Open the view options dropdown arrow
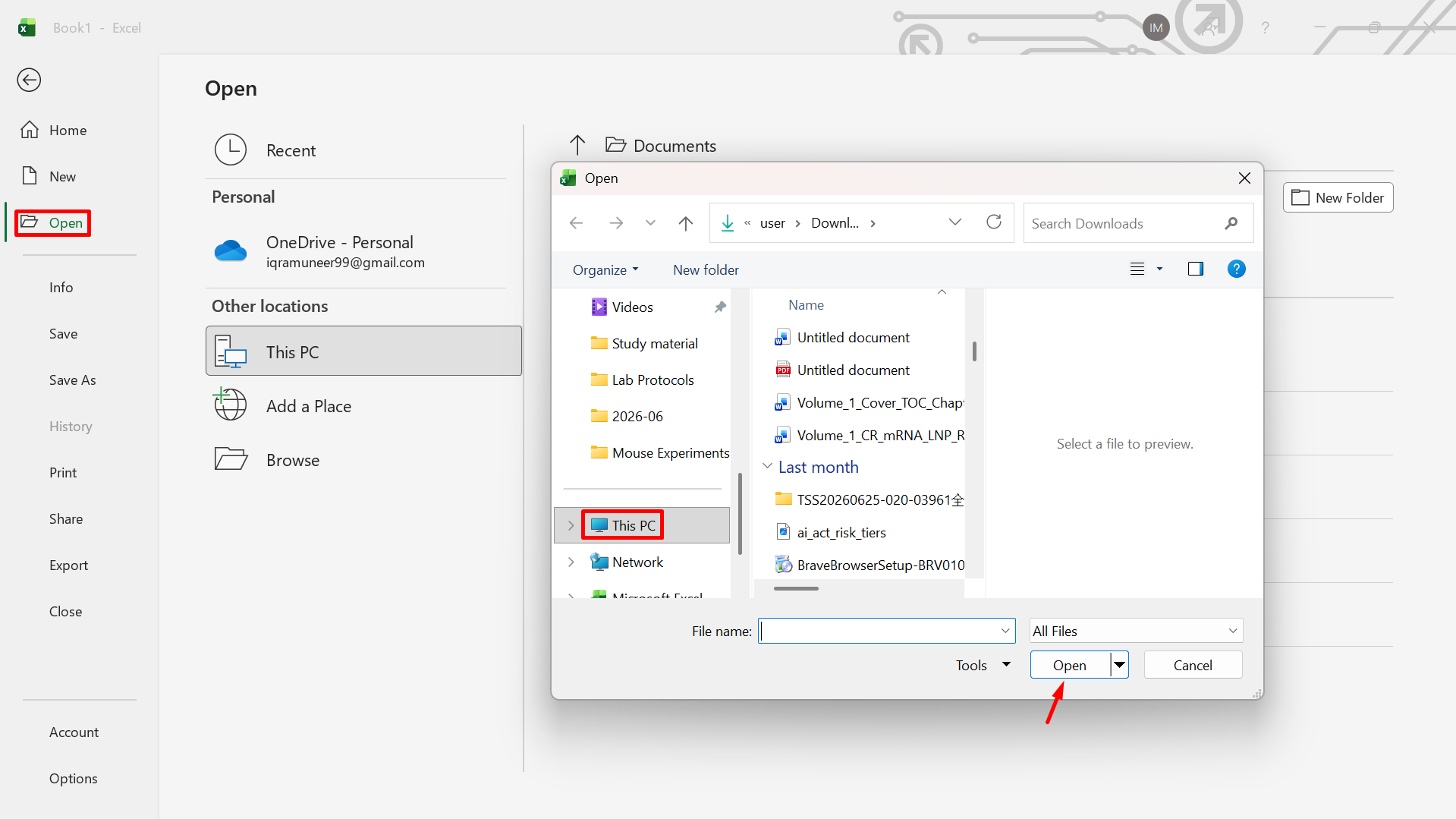 1159,269
